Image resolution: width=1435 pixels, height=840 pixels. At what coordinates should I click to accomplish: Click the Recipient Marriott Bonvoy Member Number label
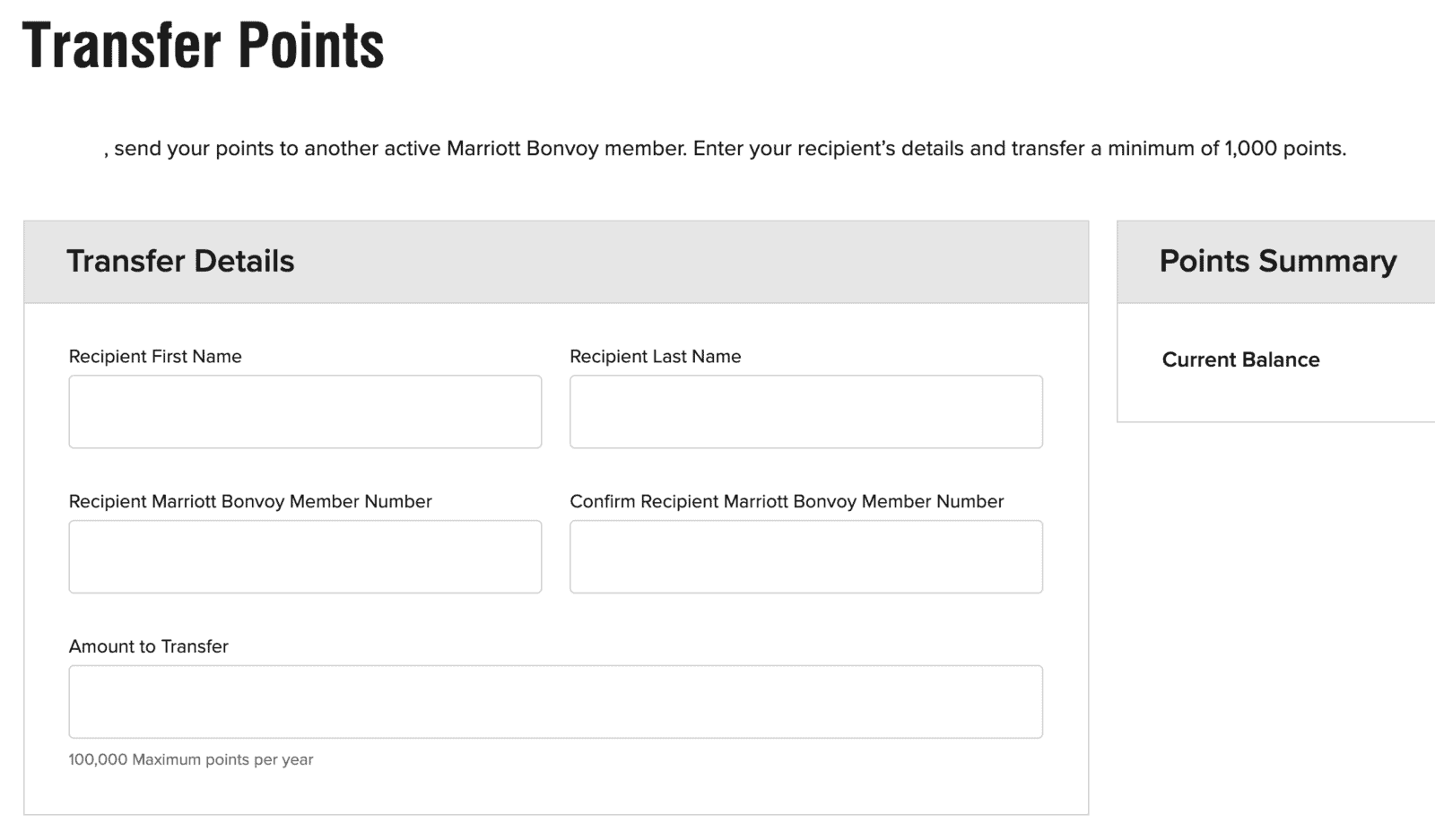[250, 501]
